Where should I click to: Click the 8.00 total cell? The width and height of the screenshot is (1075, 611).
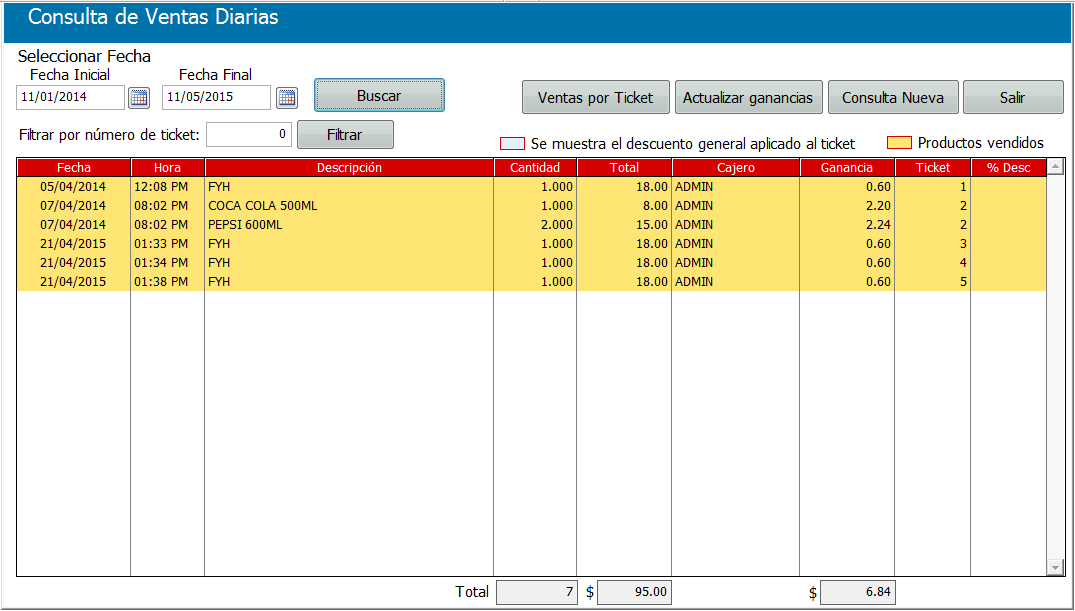click(x=624, y=206)
